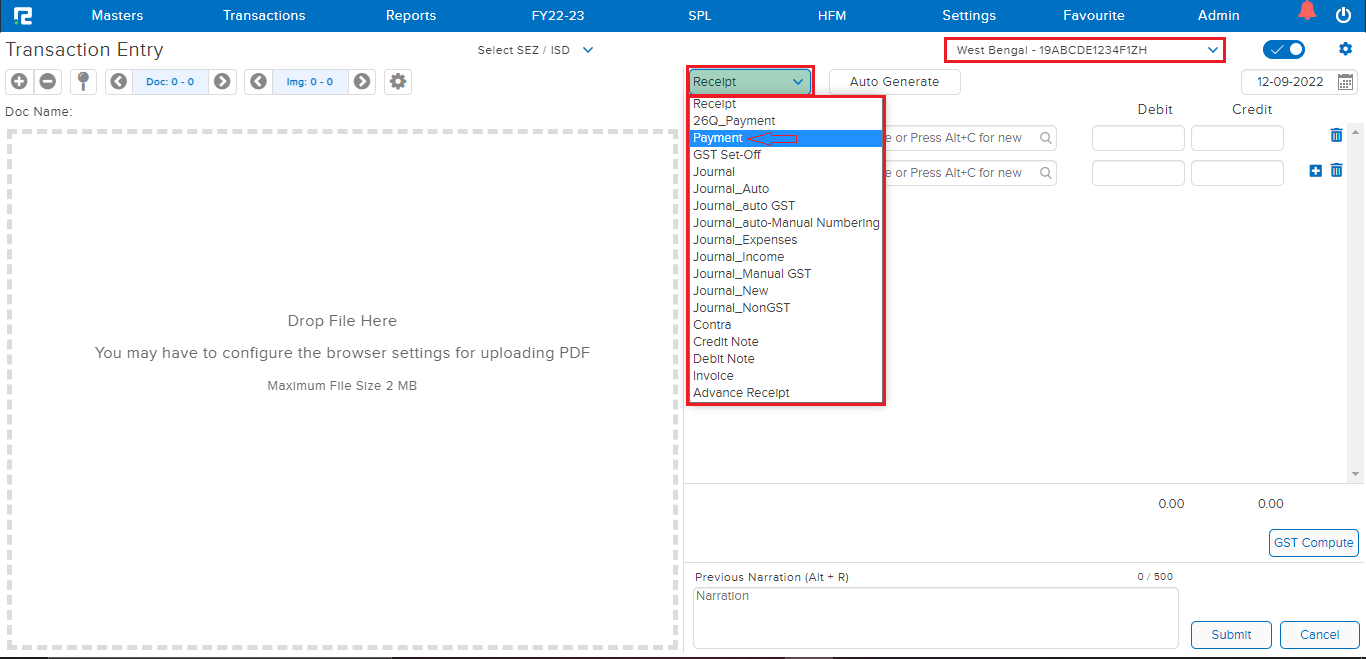
Task: Go to previous image using Img arrow
Action: (259, 82)
